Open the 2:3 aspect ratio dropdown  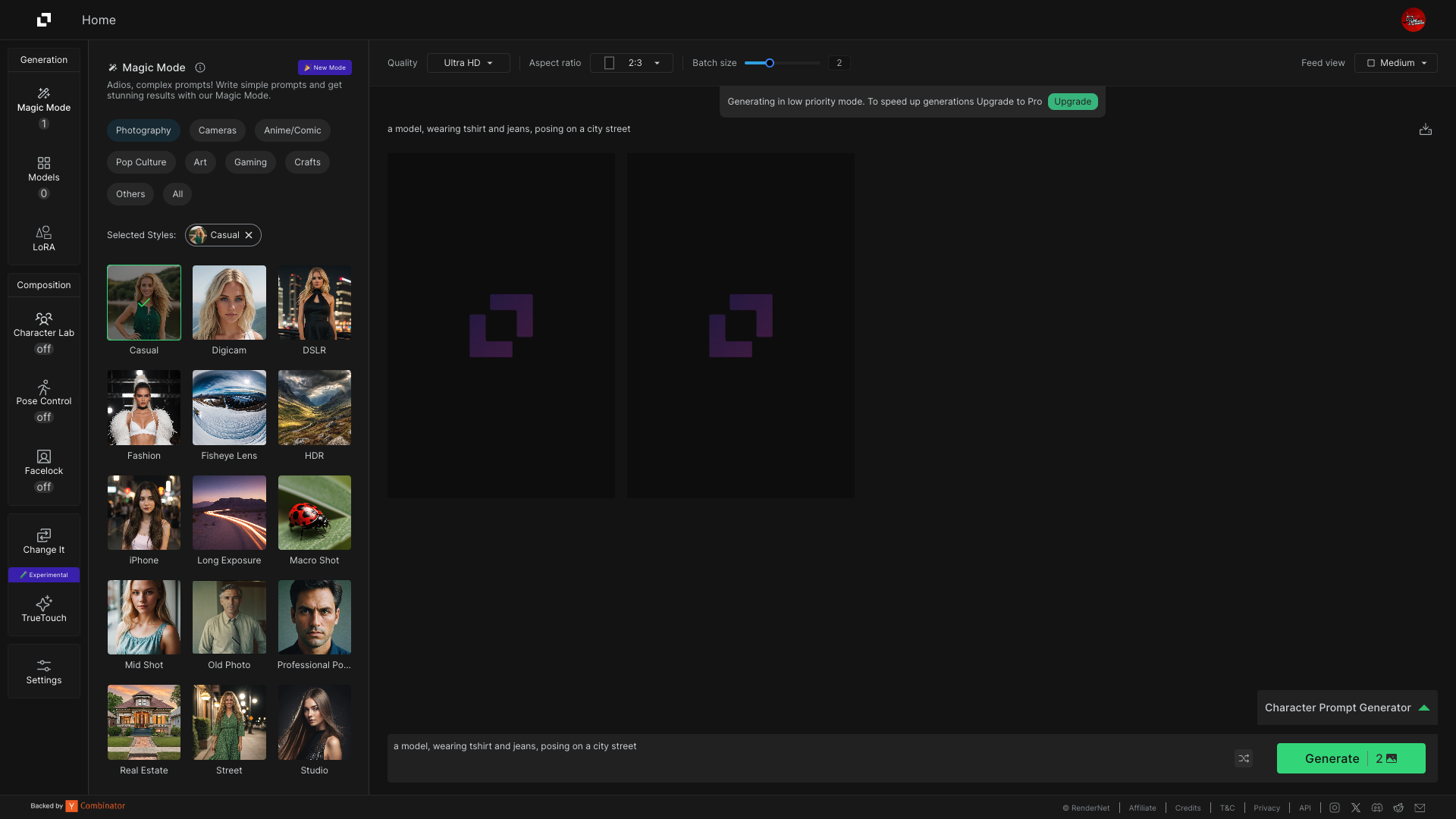pyautogui.click(x=631, y=63)
